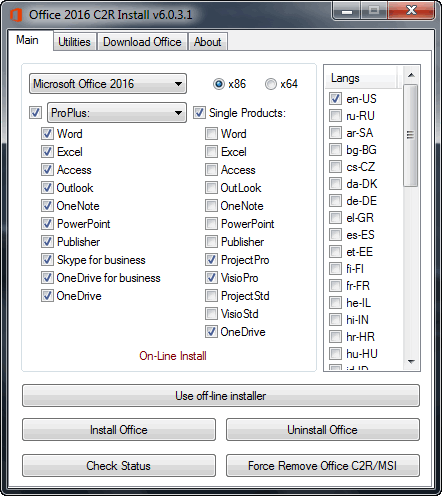Check the ProjectStd checkbox
Viewport: 442px width, 496px height.
click(x=211, y=296)
